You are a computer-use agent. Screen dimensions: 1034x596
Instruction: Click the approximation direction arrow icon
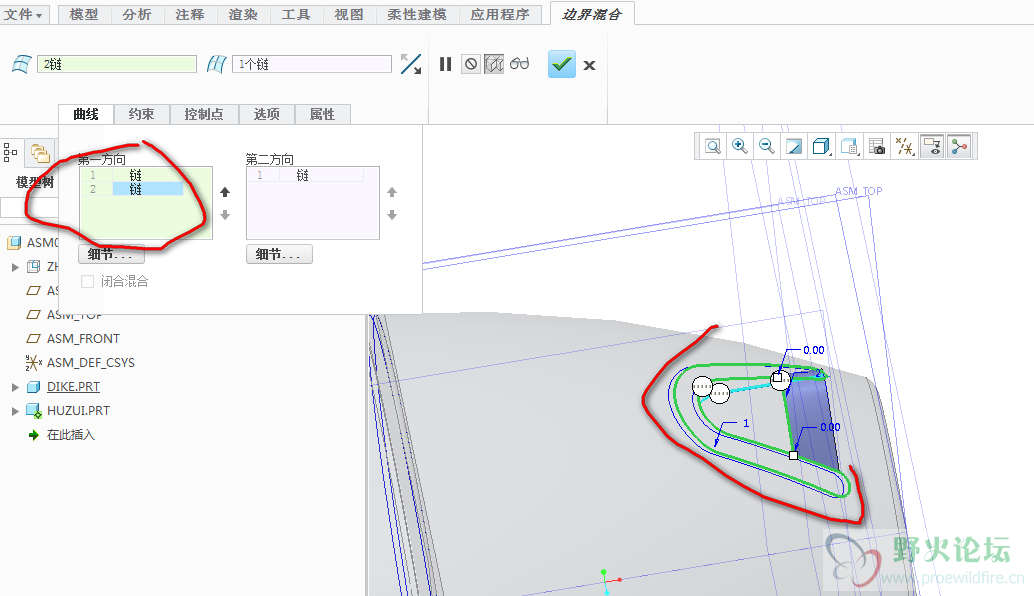click(x=411, y=64)
